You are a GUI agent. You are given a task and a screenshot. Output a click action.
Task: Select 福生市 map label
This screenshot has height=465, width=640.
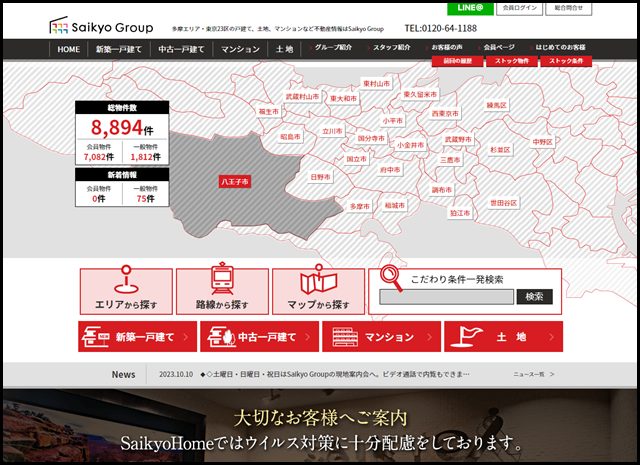coord(269,111)
